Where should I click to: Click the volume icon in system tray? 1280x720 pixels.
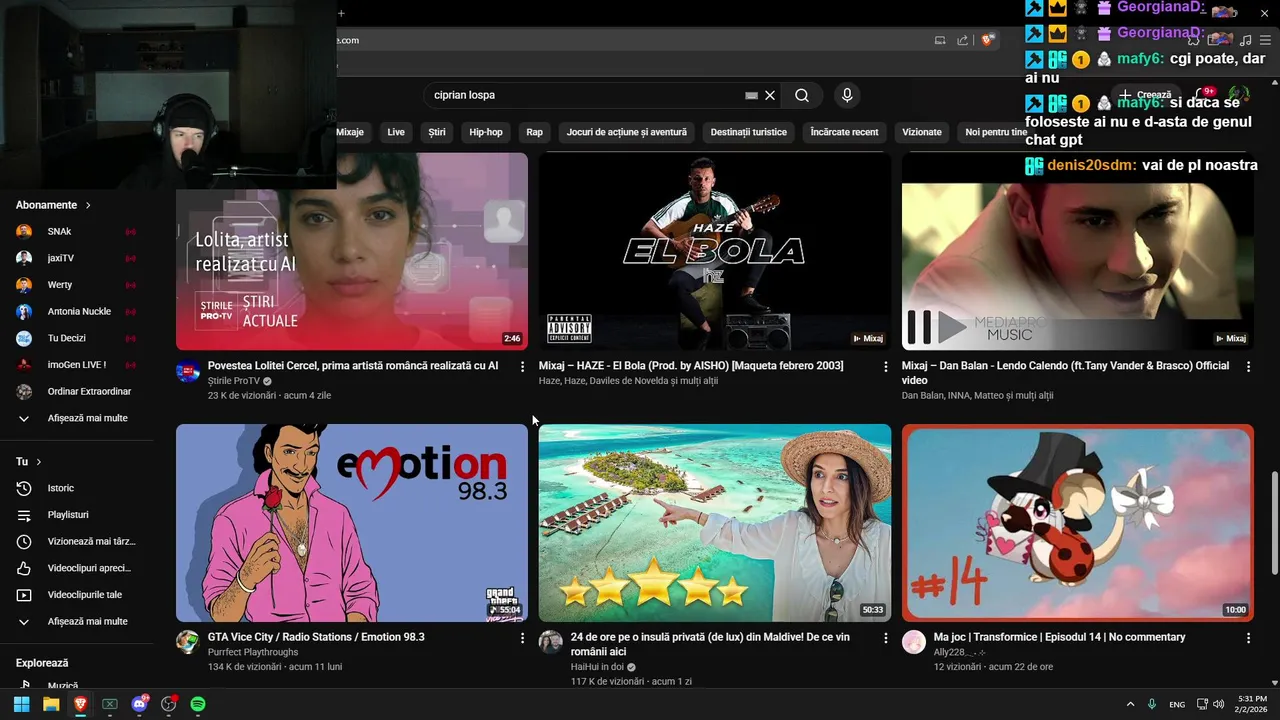pyautogui.click(x=1218, y=704)
